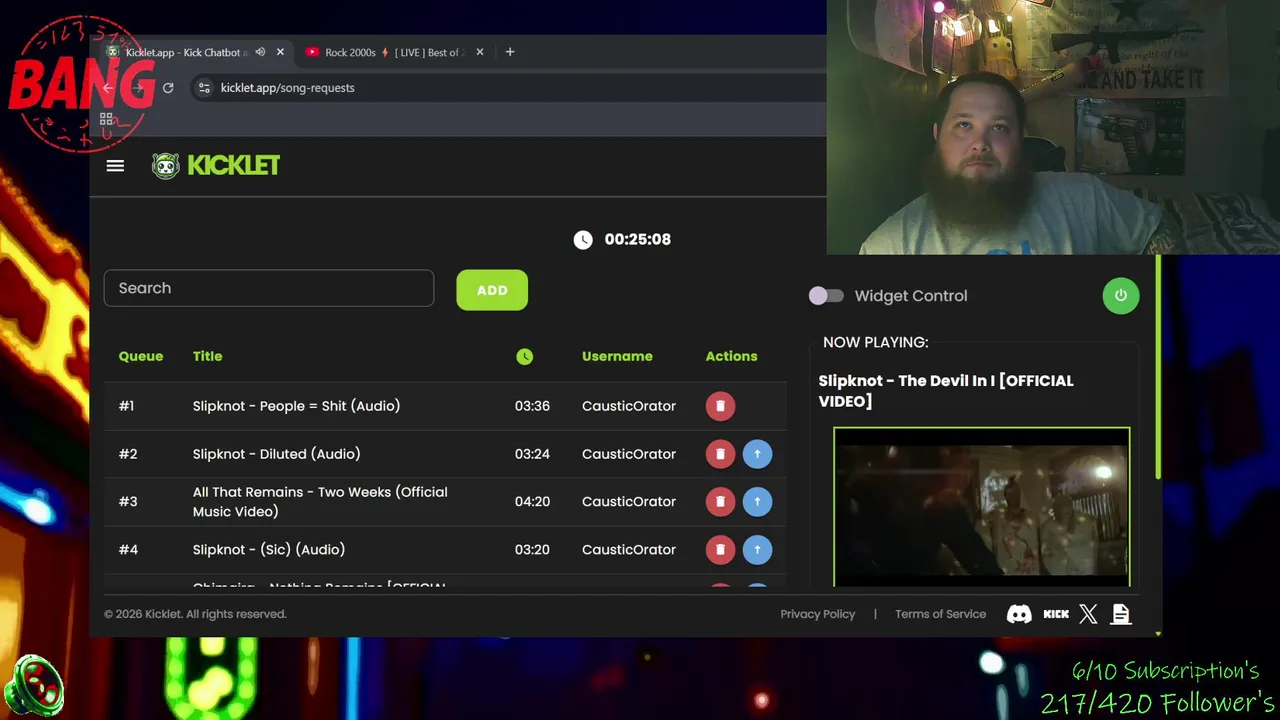The width and height of the screenshot is (1280, 720).
Task: Open a new browser tab
Action: [x=510, y=52]
